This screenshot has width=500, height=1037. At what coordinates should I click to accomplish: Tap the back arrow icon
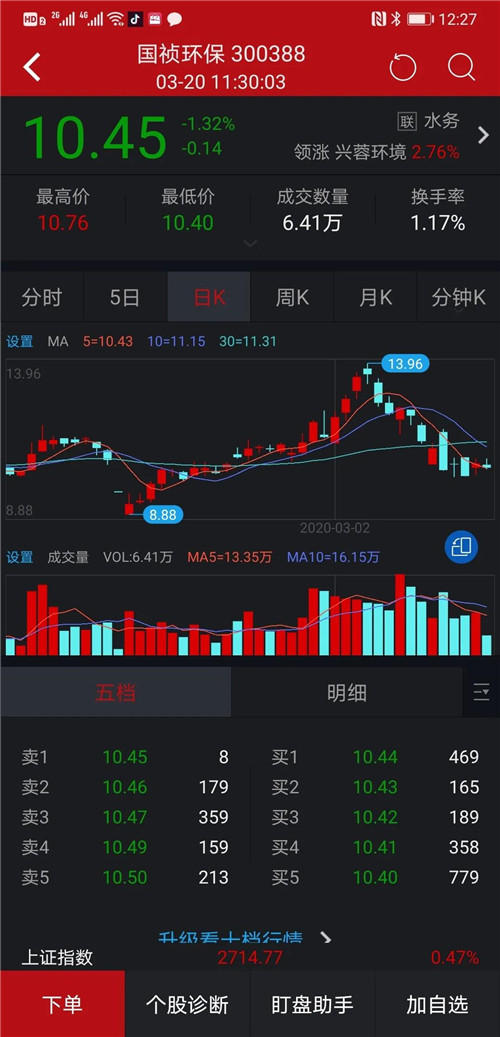(x=31, y=67)
